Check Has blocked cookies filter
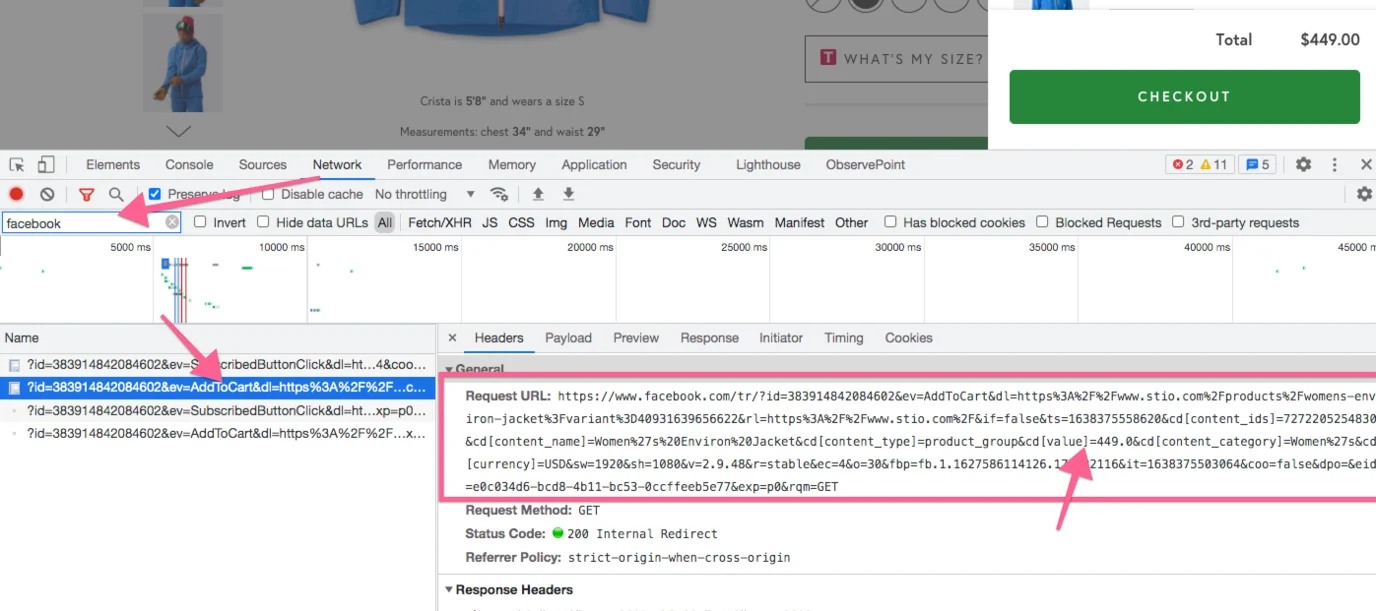This screenshot has height=611, width=1376. 890,222
